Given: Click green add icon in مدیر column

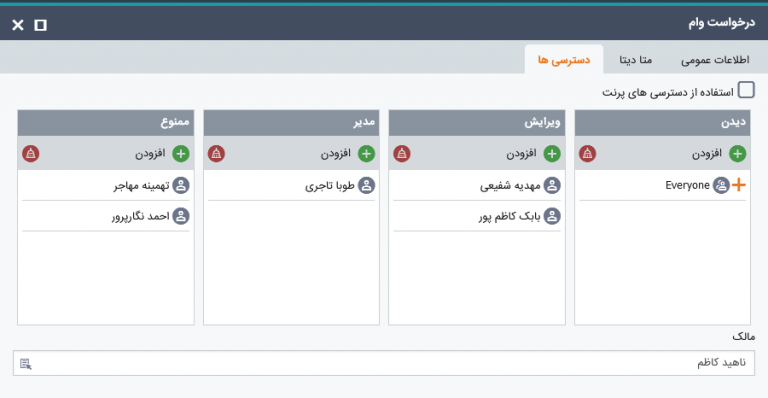Looking at the screenshot, I should point(366,154).
